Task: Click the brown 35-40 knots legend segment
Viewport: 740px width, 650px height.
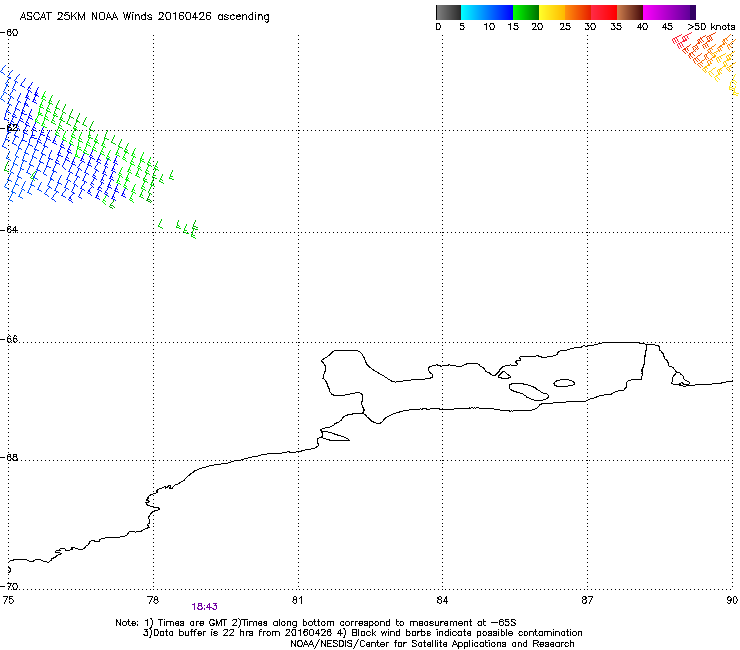Action: point(630,12)
